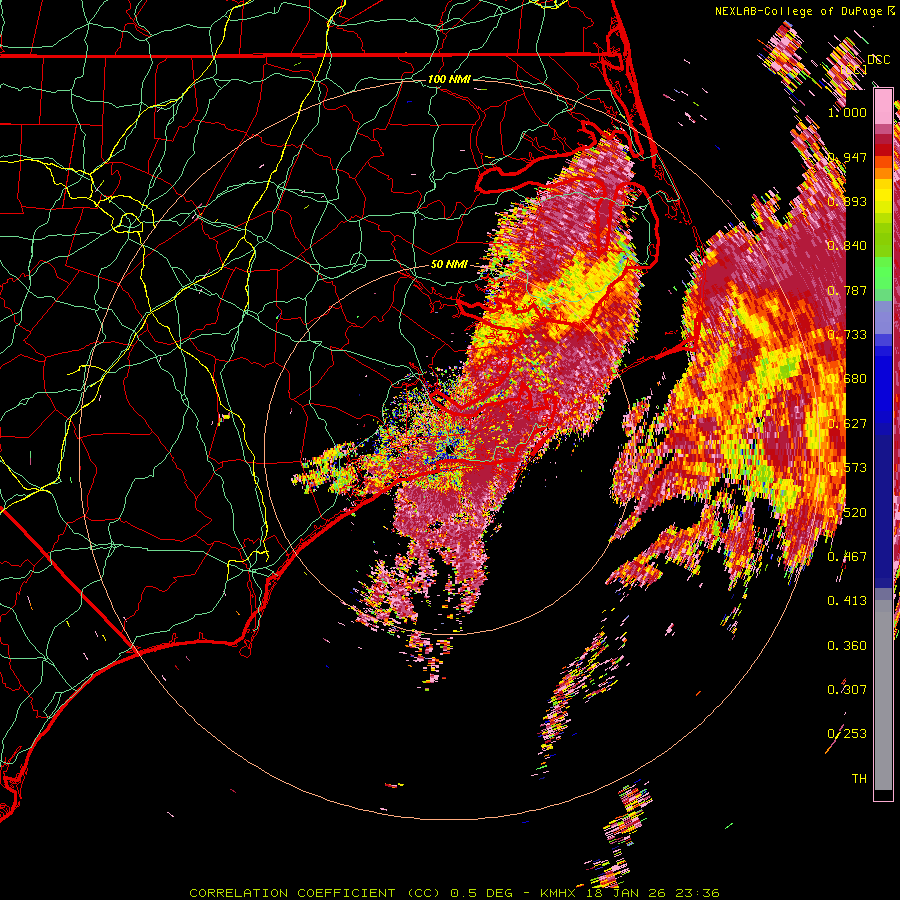900x900 pixels.
Task: Select the 0.787 scale value
Action: point(847,290)
